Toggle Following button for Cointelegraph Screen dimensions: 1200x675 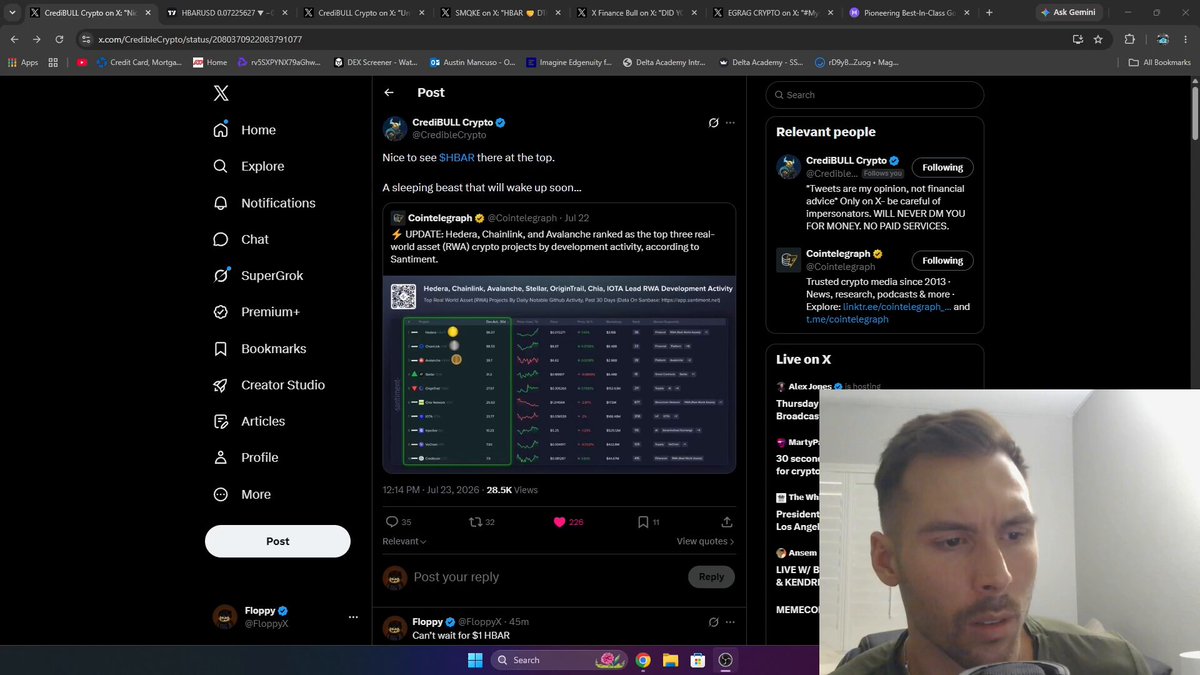[x=942, y=260]
